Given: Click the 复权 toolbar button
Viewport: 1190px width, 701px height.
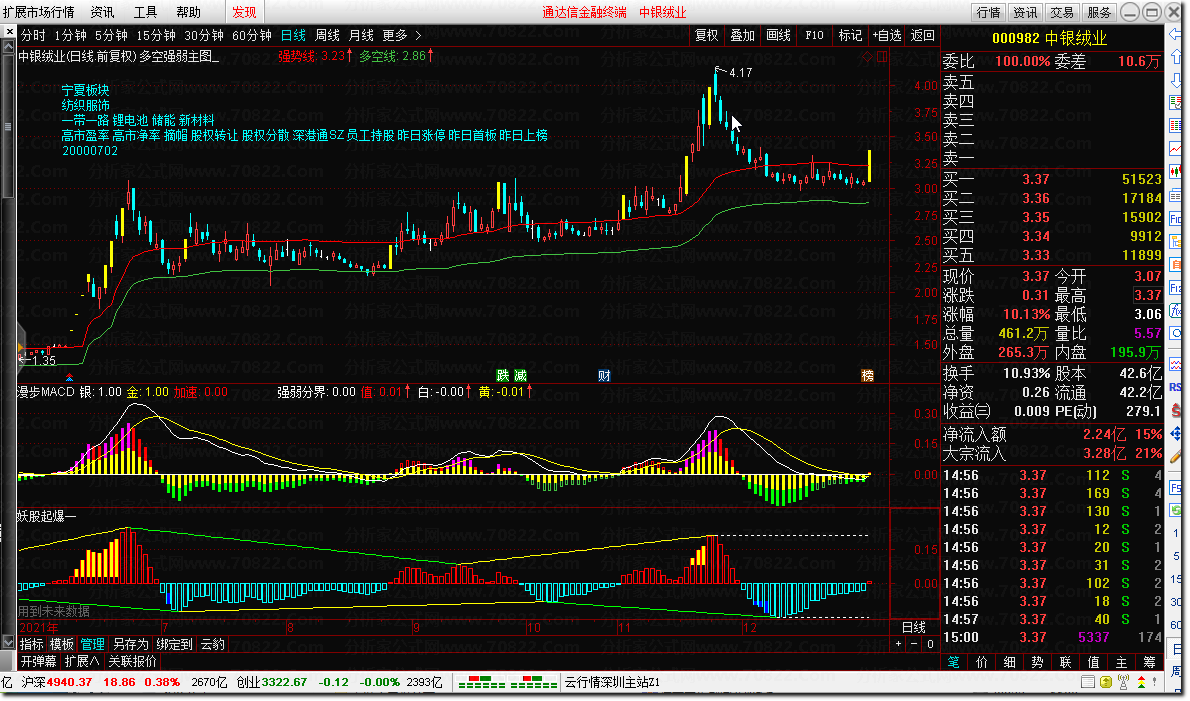Looking at the screenshot, I should [707, 36].
